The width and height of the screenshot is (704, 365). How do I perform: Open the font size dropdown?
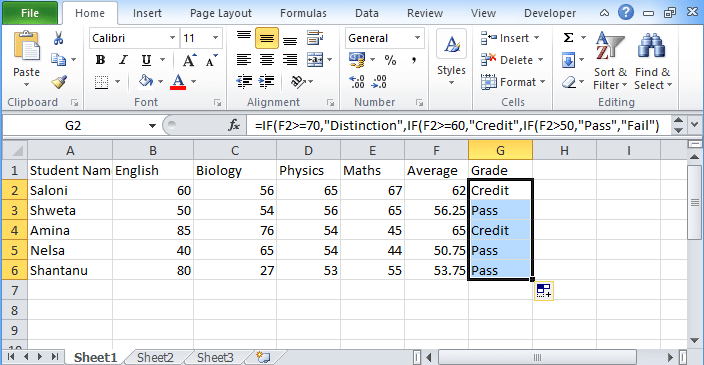(x=216, y=38)
